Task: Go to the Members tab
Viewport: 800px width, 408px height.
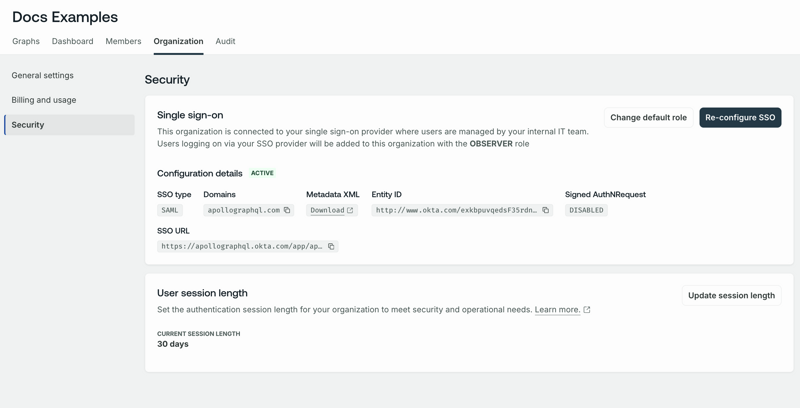Action: tap(123, 41)
